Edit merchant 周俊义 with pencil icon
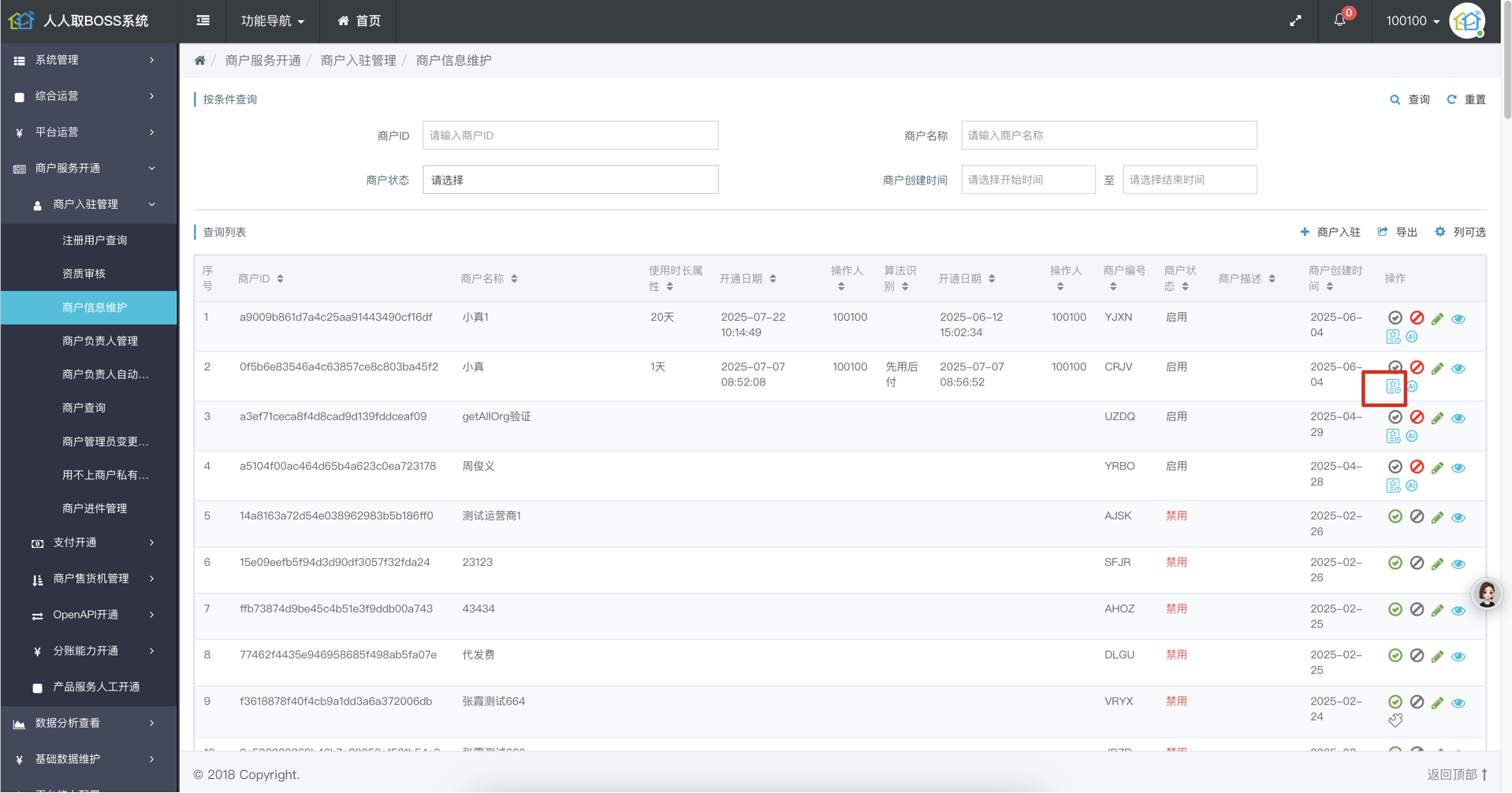Screen dimensions: 1512x793 pyautogui.click(x=1438, y=467)
